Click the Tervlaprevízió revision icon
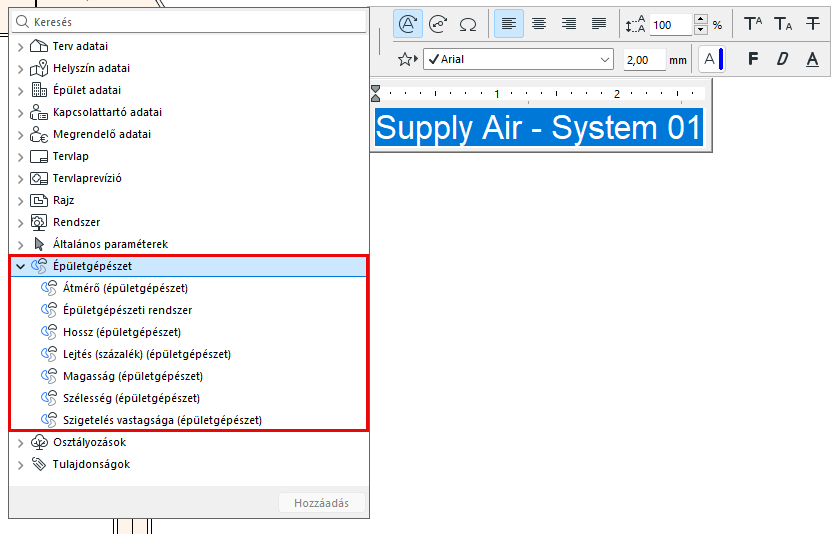Viewport: 835px width, 534px height. (39, 178)
